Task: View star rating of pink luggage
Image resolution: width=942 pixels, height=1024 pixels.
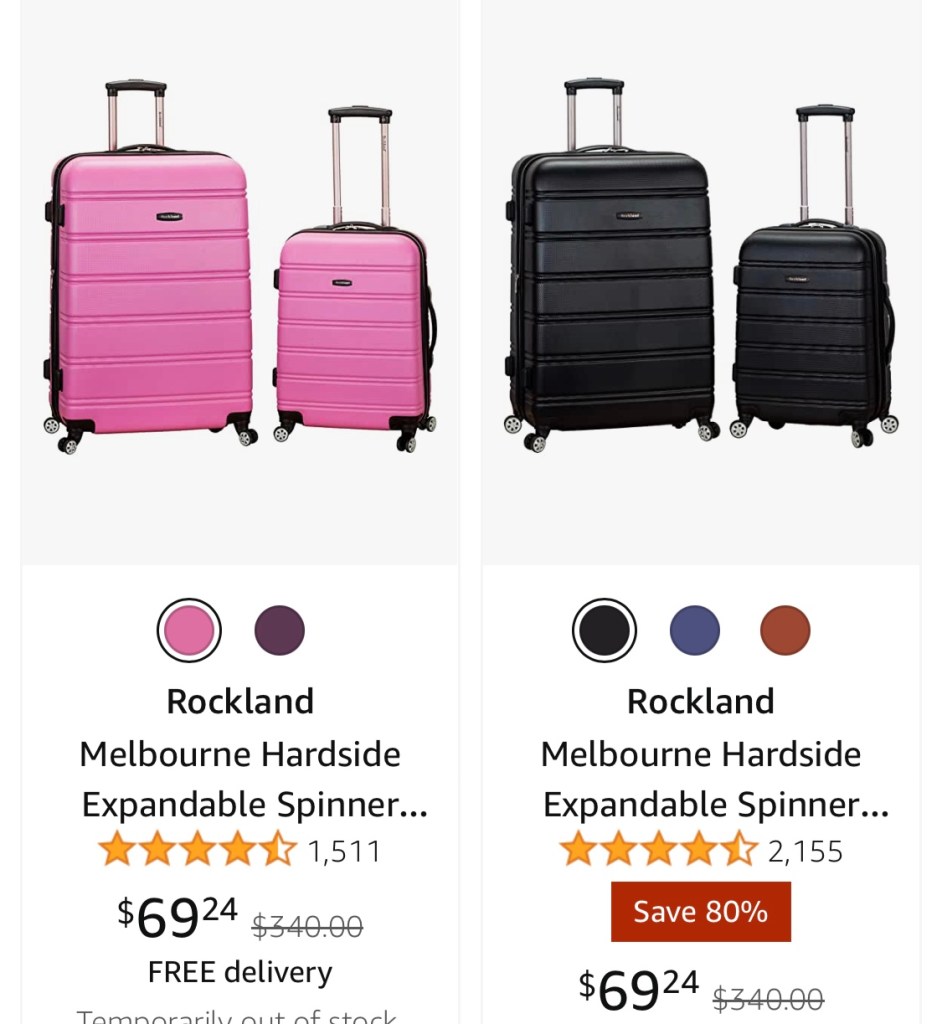Action: [x=197, y=850]
